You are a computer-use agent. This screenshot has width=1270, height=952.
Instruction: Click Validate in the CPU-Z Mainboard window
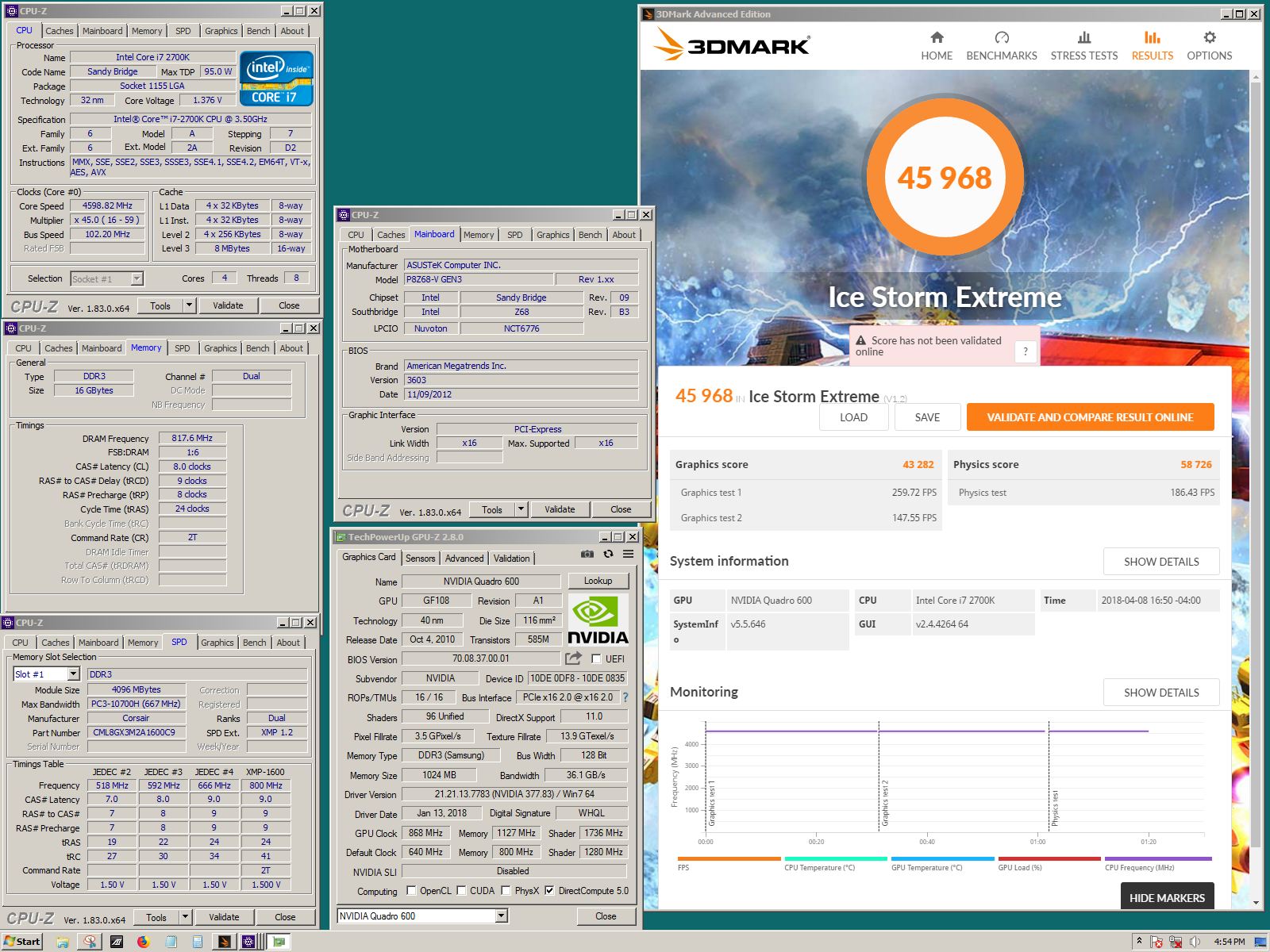(560, 509)
